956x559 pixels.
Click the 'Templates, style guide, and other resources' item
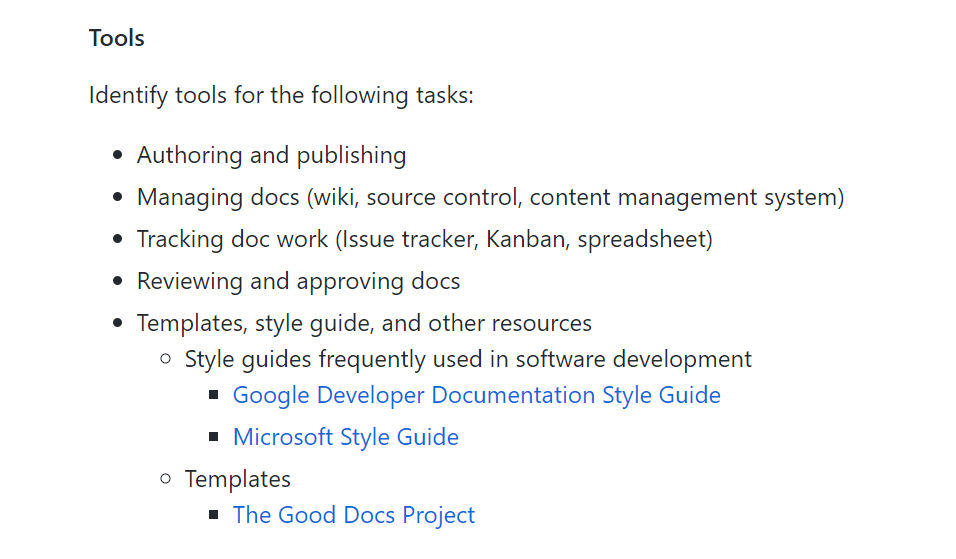[x=364, y=323]
